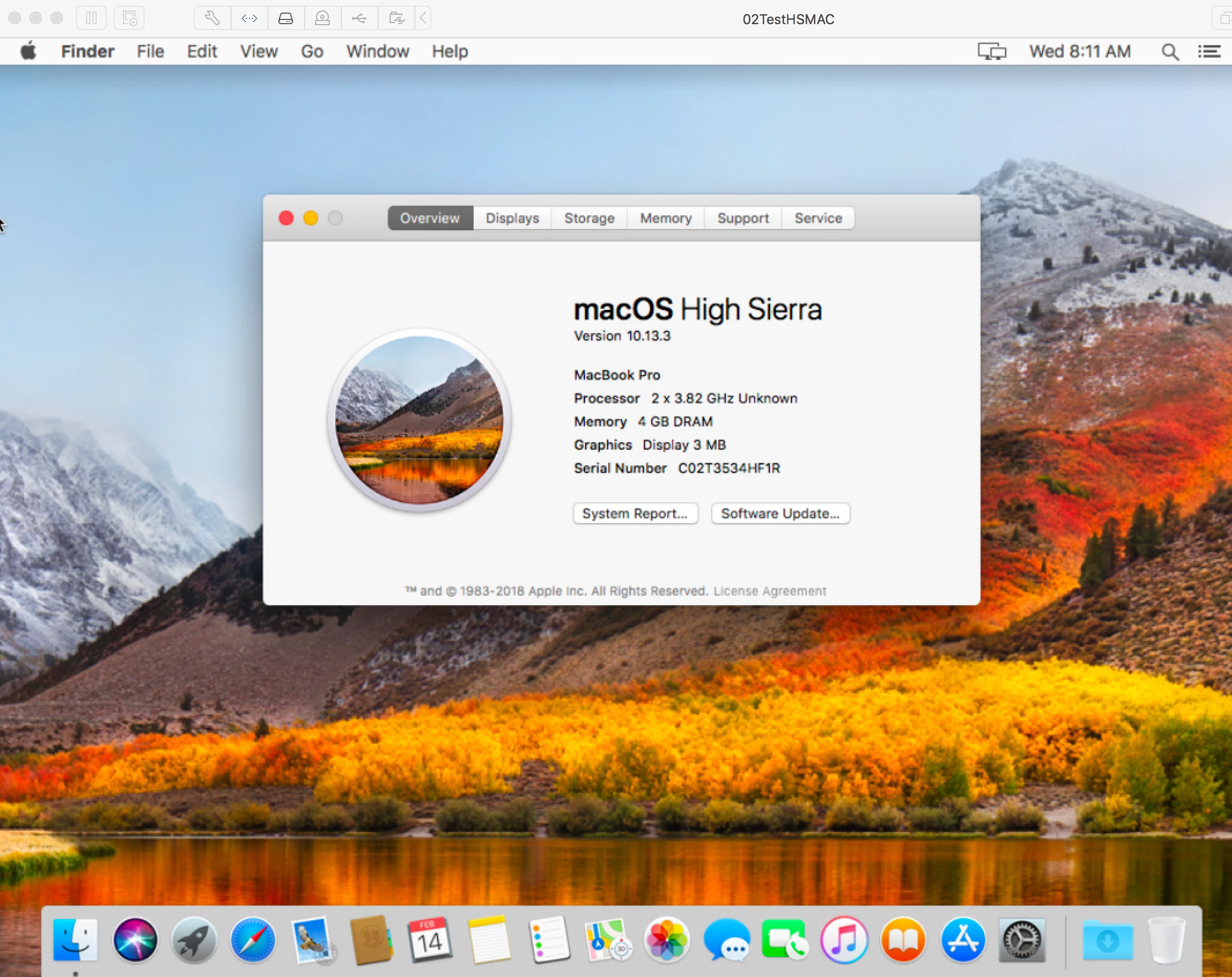
Task: Switch to the Storage tab
Action: point(589,219)
